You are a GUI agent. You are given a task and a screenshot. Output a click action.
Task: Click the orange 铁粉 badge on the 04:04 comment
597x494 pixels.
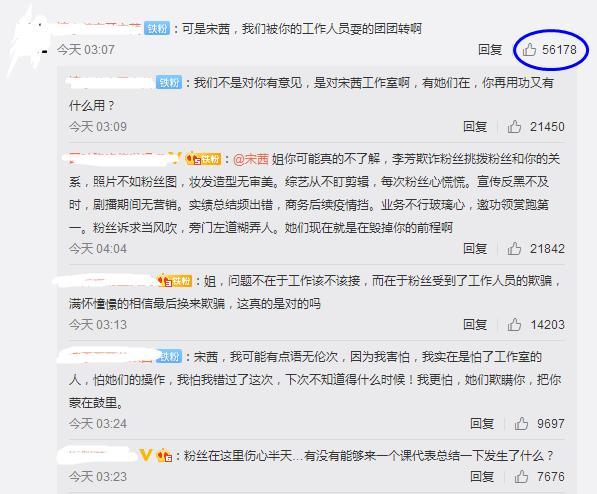coord(203,158)
